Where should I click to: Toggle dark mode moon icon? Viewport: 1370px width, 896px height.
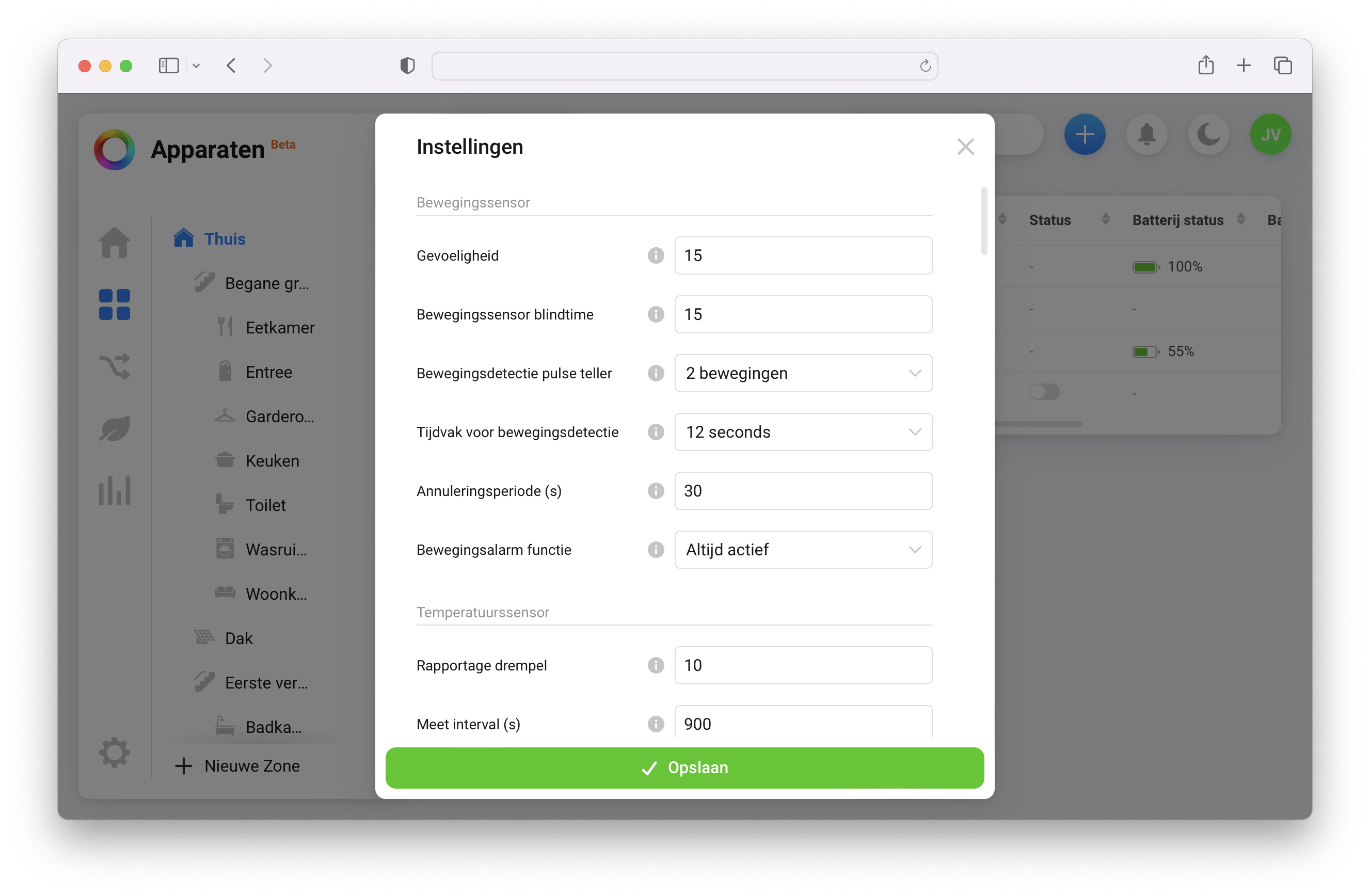click(x=1208, y=134)
